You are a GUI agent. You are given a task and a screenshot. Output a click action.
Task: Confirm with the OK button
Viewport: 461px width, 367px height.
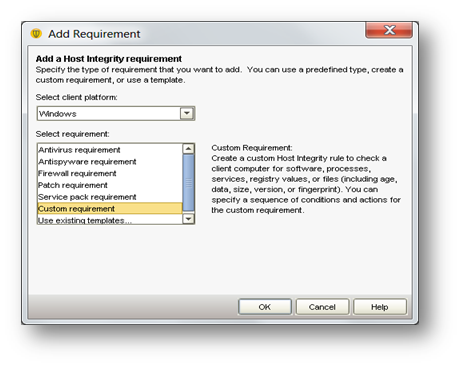pyautogui.click(x=265, y=307)
